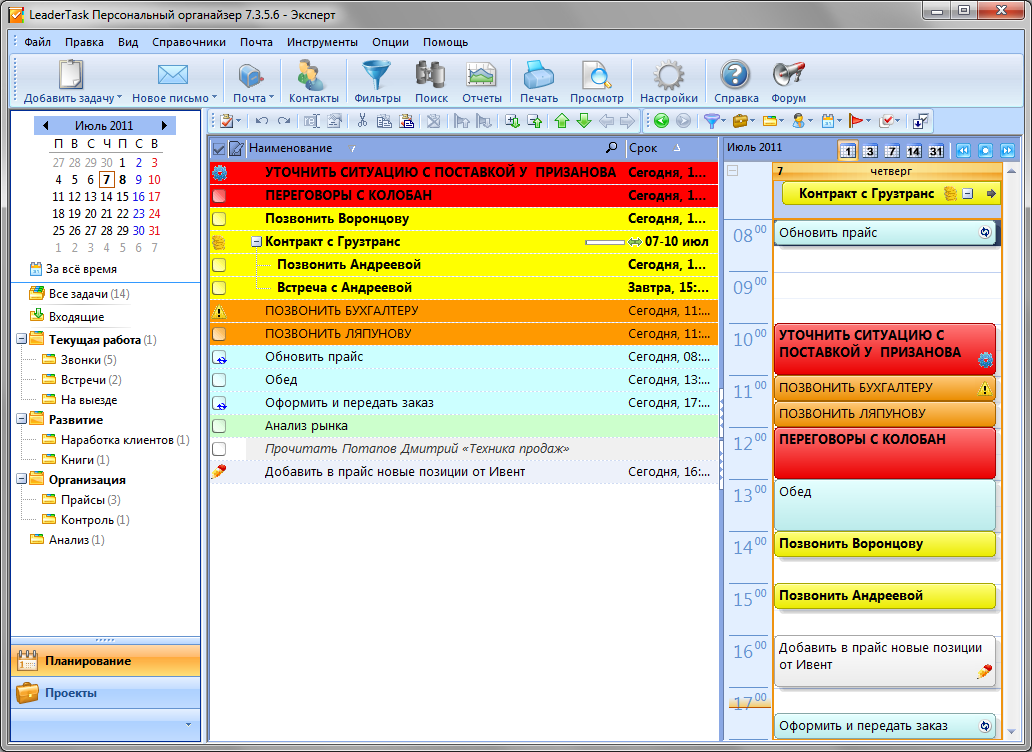The width and height of the screenshot is (1032, 752).
Task: Tick the Прочитать Потапов Дмитрий checkbox
Action: coord(219,449)
